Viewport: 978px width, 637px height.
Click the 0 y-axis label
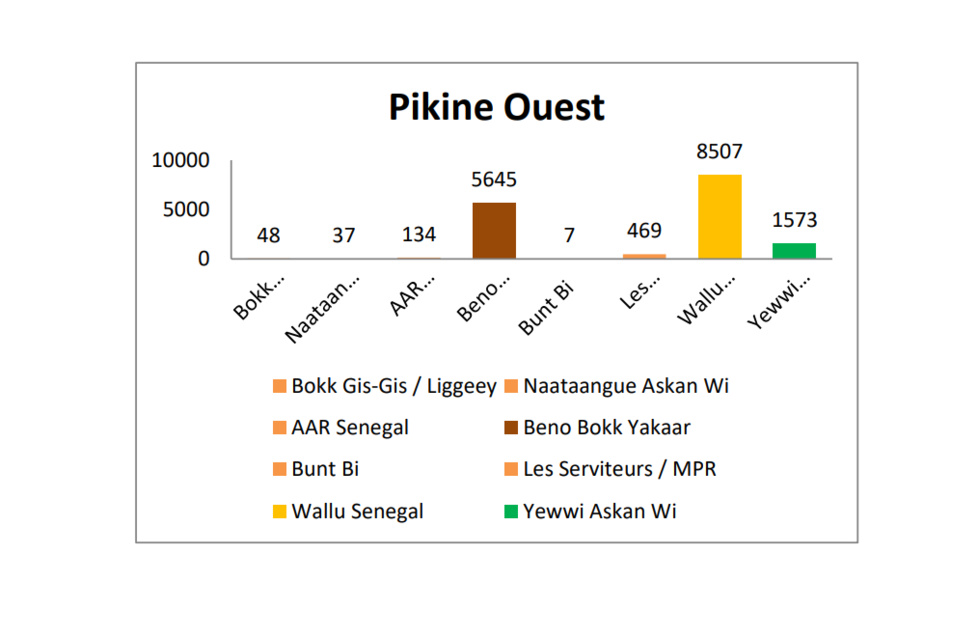click(203, 259)
